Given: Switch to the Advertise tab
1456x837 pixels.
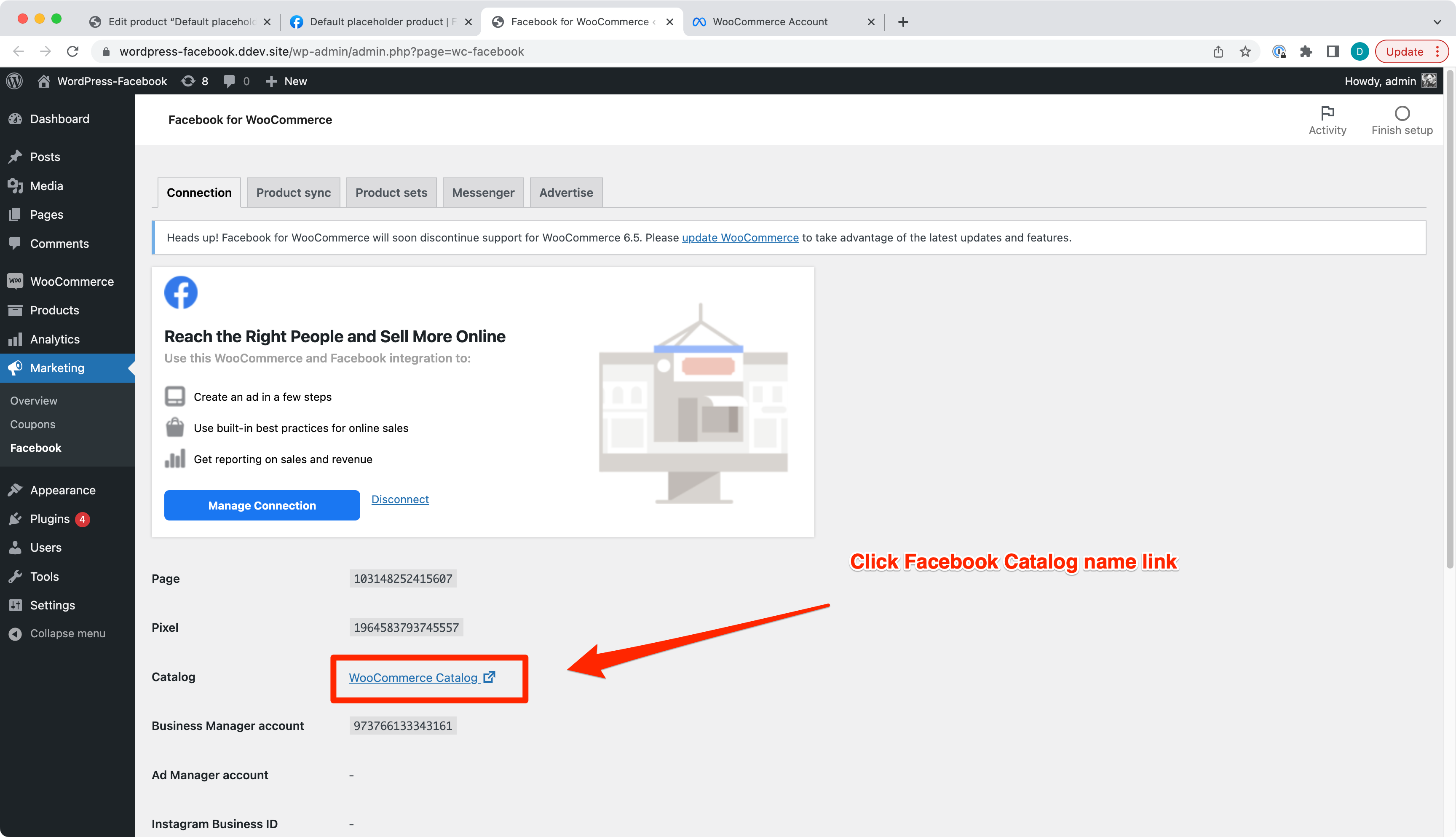Looking at the screenshot, I should coord(566,193).
